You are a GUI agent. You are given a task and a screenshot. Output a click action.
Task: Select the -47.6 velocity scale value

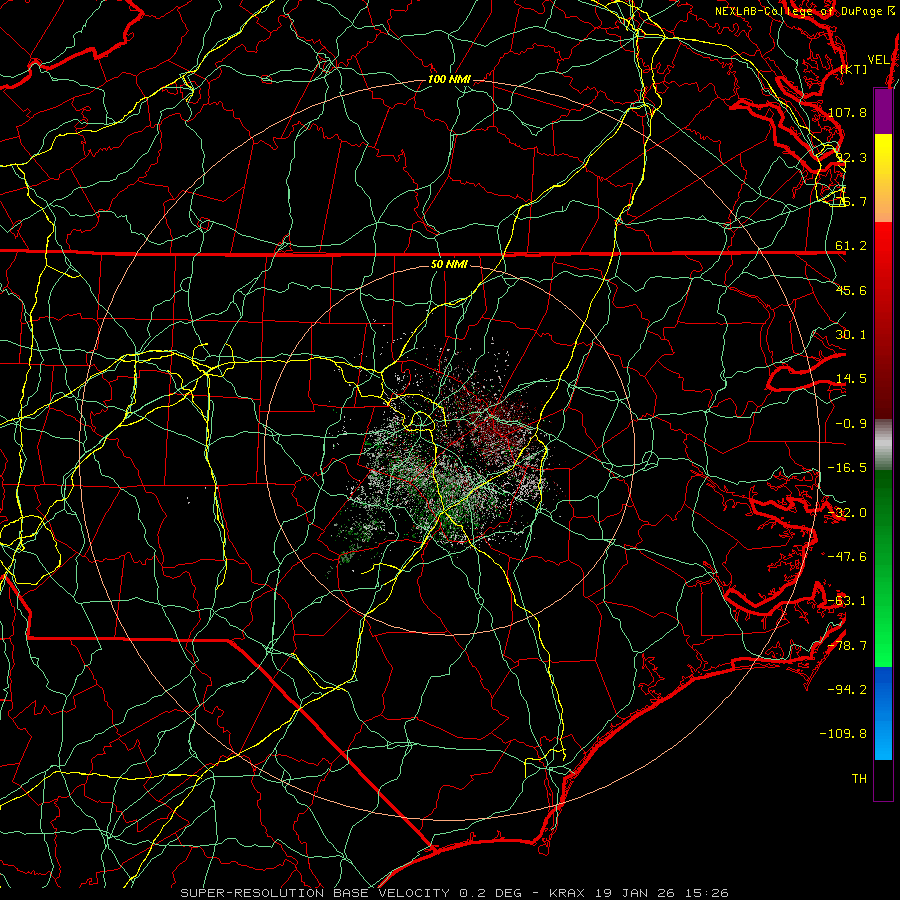pyautogui.click(x=847, y=557)
